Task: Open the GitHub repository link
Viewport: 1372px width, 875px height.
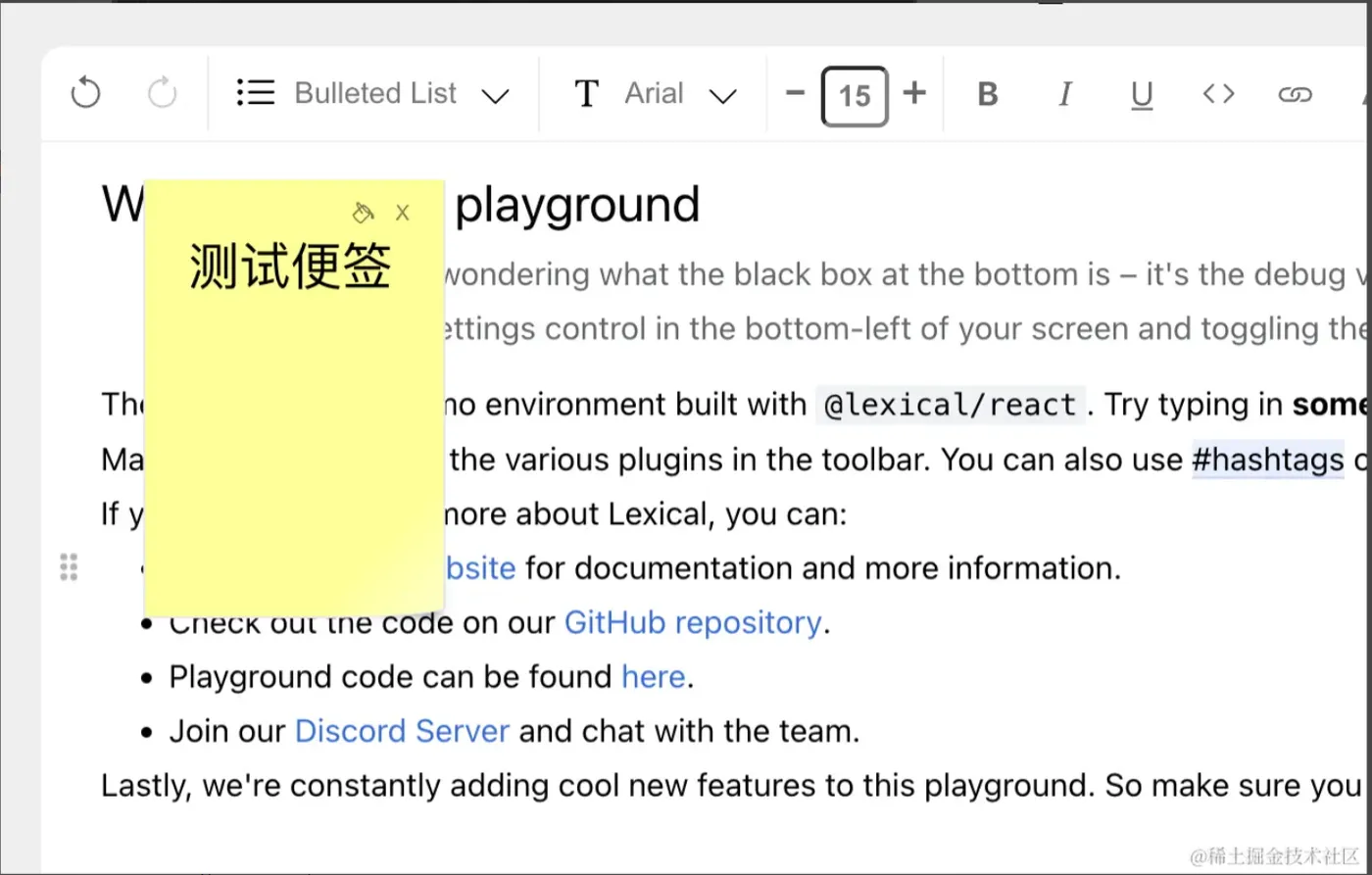Action: [x=693, y=622]
